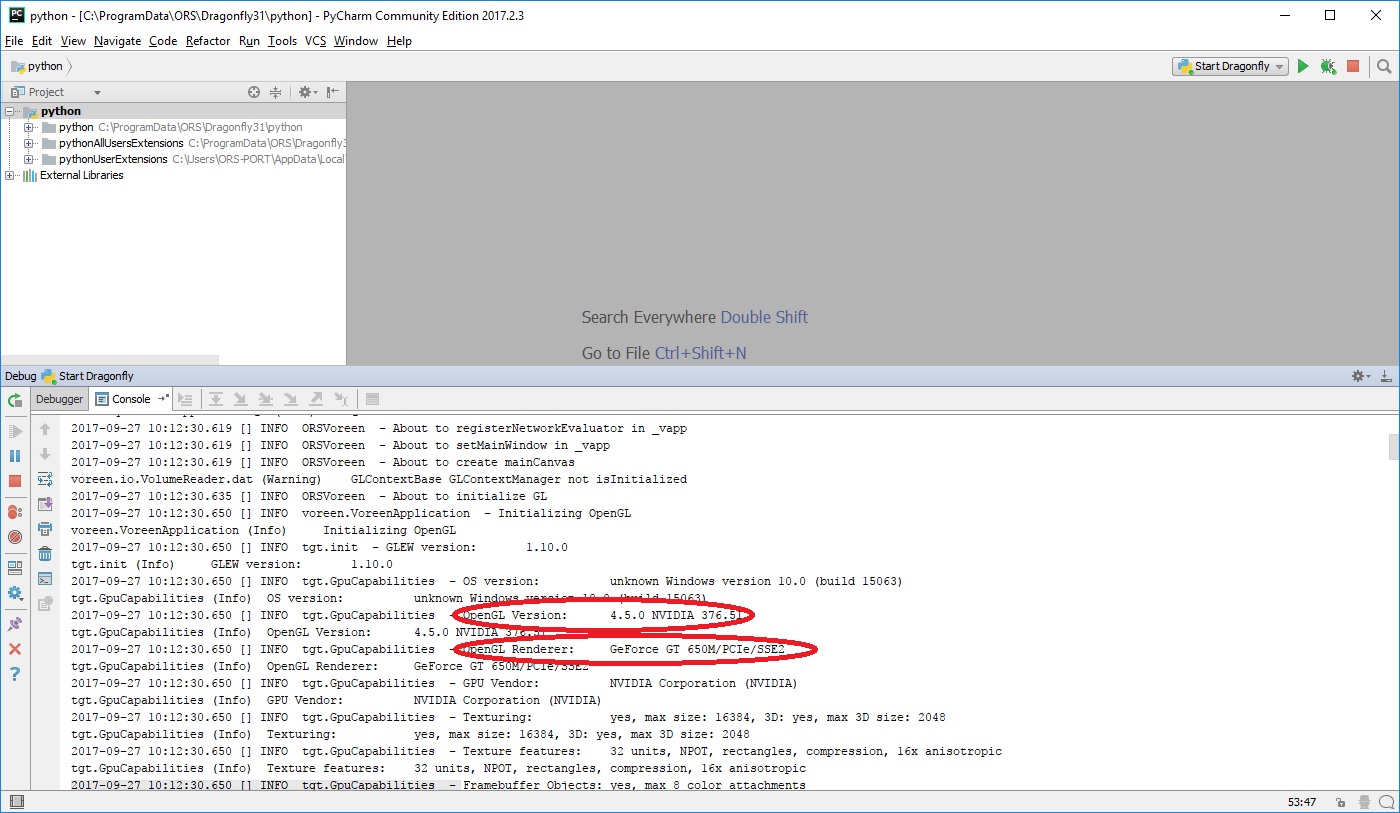Open stepping settings gear in the debug toolbar
Screen dimensions: 1400x813
point(16,594)
